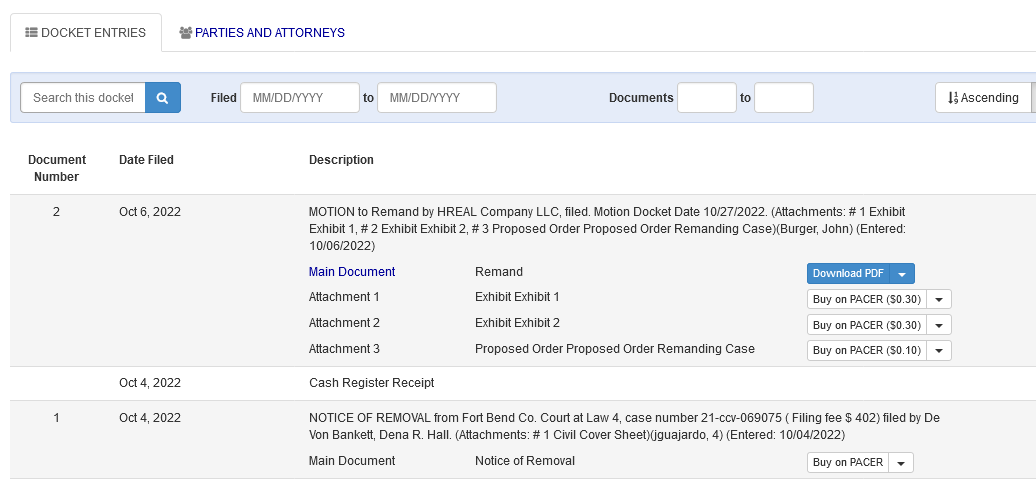The height and width of the screenshot is (490, 1036).
Task: Click the magnifier search icon button
Action: point(163,98)
